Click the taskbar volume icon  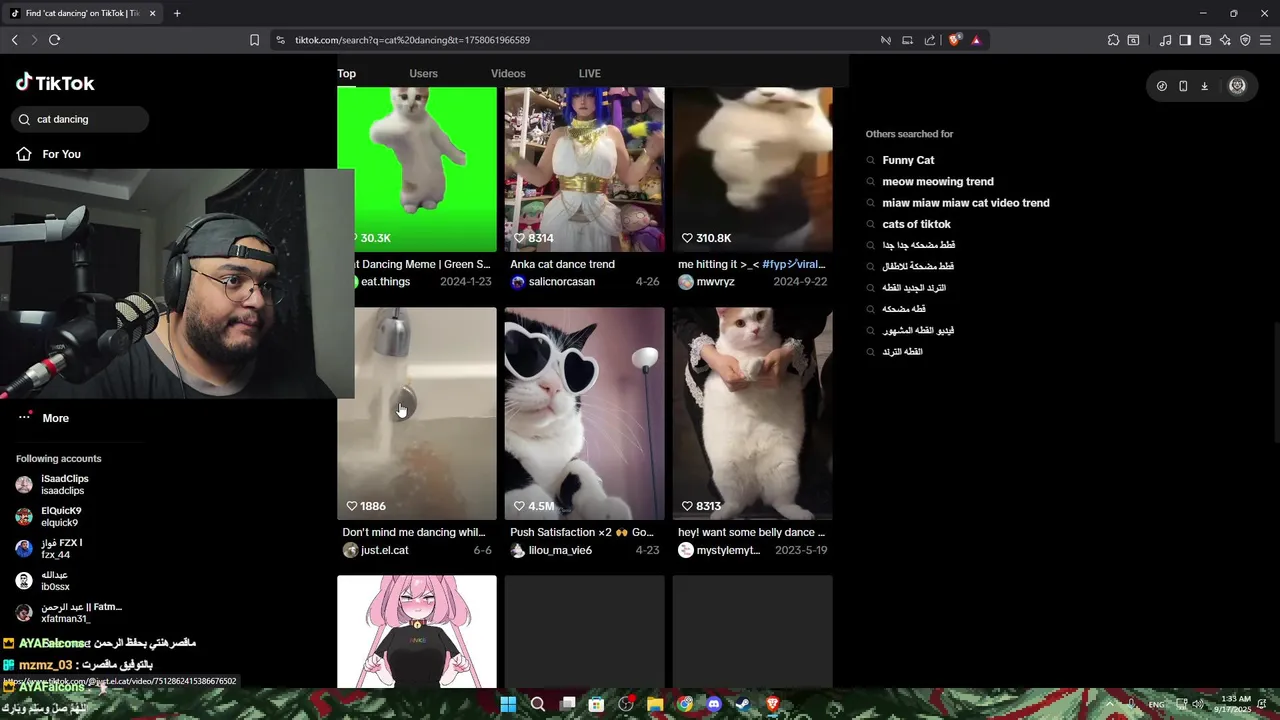click(1198, 704)
